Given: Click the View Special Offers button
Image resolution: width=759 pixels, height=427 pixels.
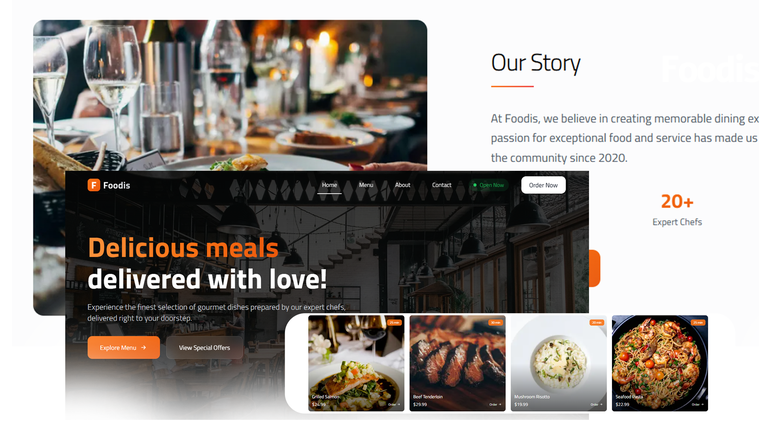Looking at the screenshot, I should pos(204,348).
